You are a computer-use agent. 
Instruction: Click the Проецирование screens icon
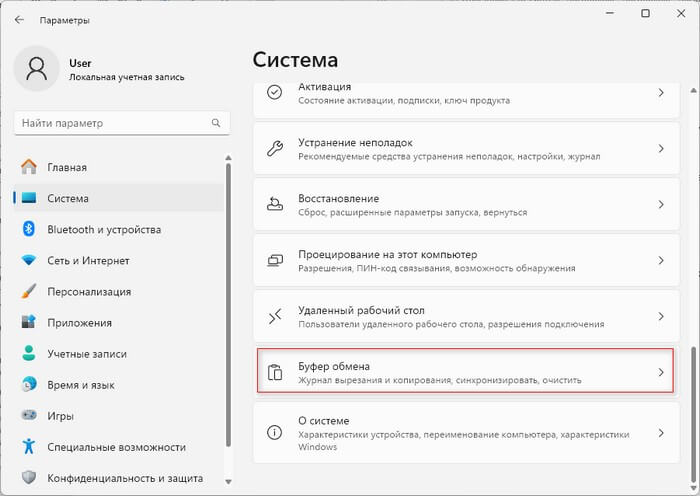[275, 260]
